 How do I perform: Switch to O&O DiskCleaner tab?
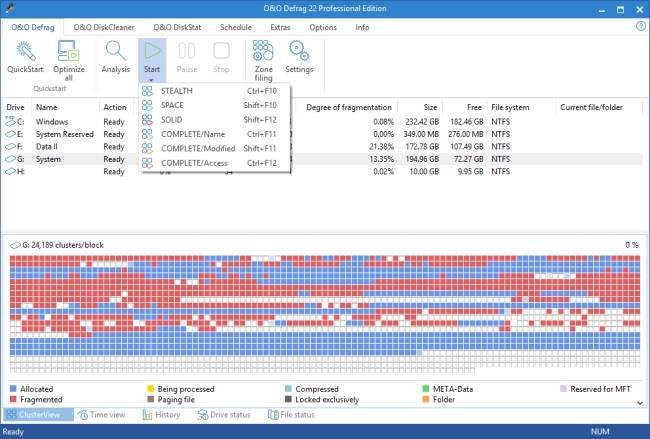(x=104, y=27)
